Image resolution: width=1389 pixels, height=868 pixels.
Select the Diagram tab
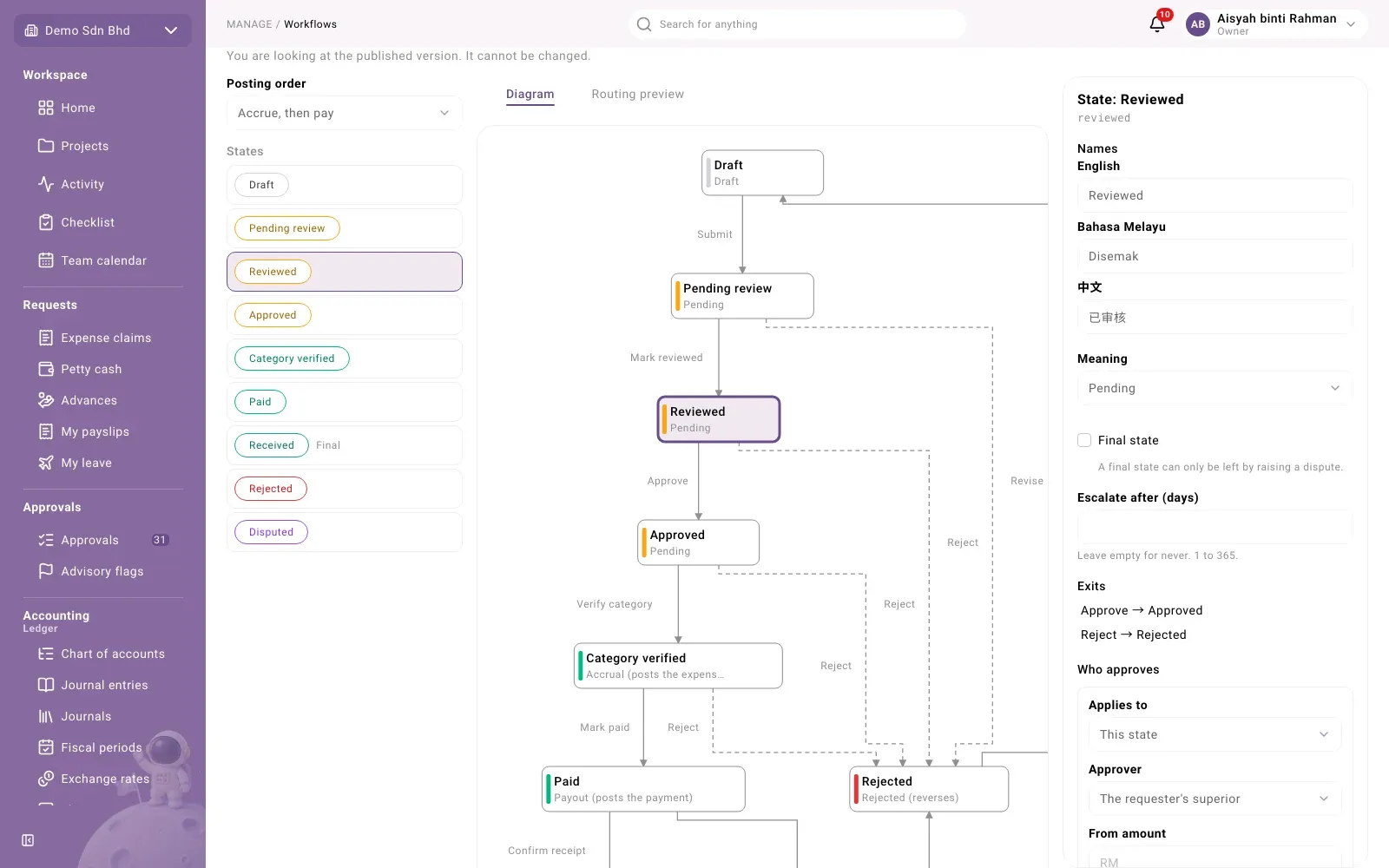pos(530,94)
